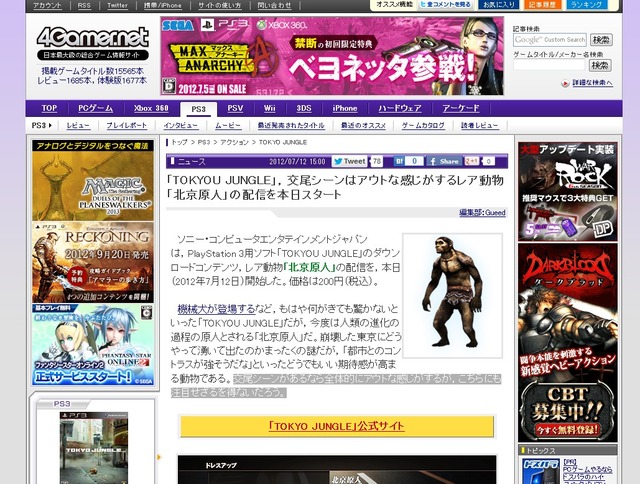The image size is (640, 484).
Task: Click the Facebook Share button
Action: coord(444,161)
